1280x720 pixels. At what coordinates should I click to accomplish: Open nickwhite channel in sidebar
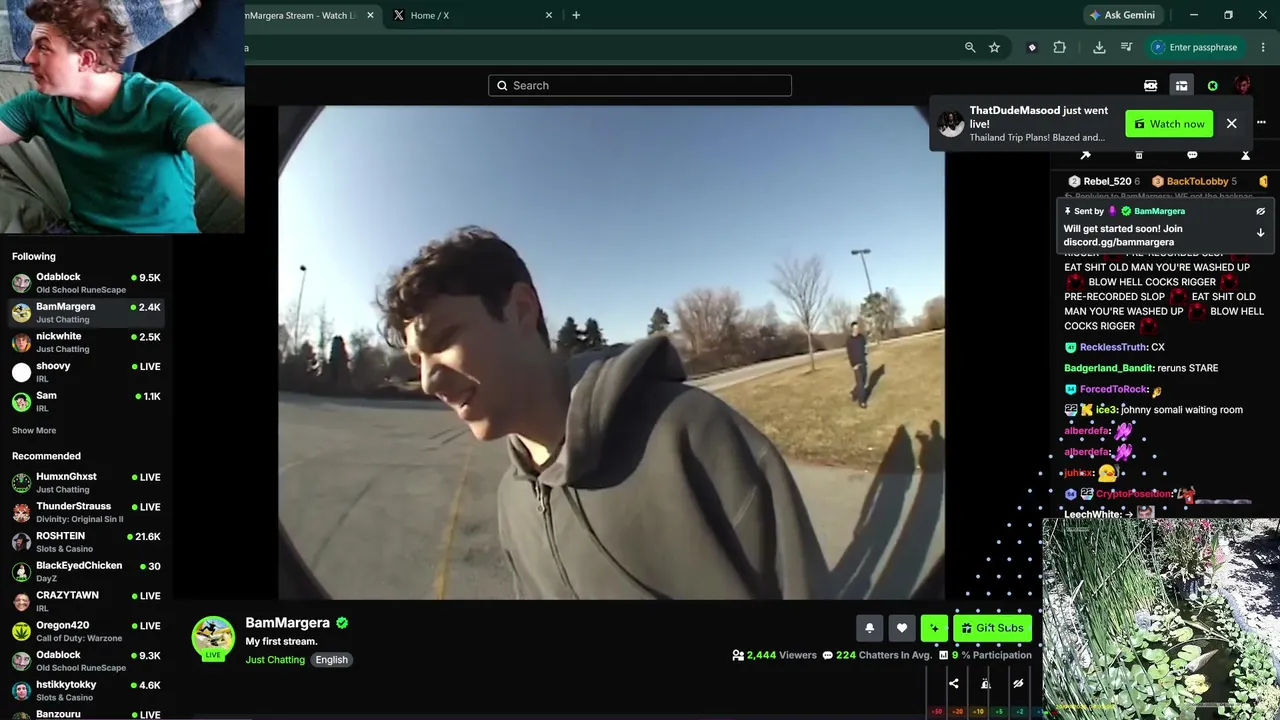(x=86, y=342)
